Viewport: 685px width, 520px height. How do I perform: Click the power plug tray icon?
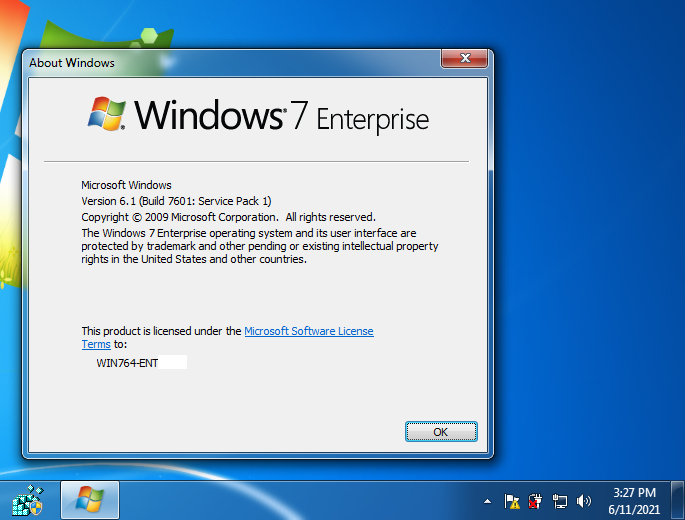(x=535, y=501)
